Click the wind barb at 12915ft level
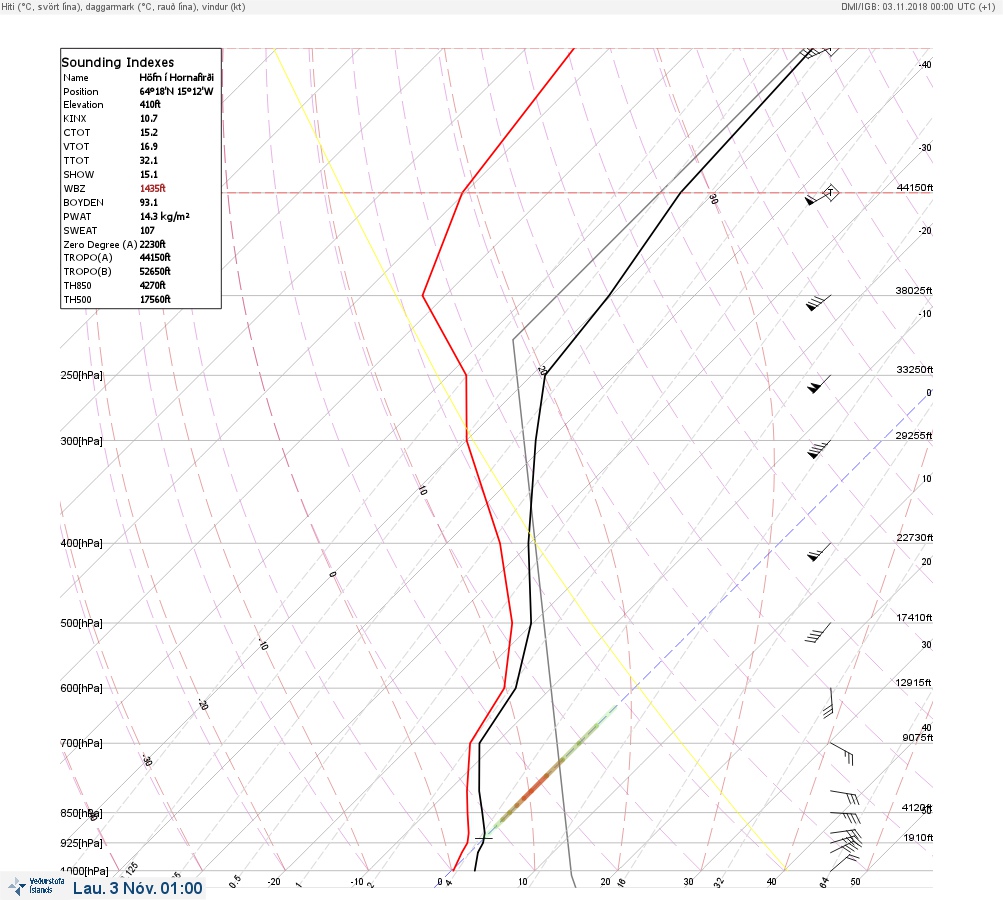1003x900 pixels. click(x=828, y=703)
